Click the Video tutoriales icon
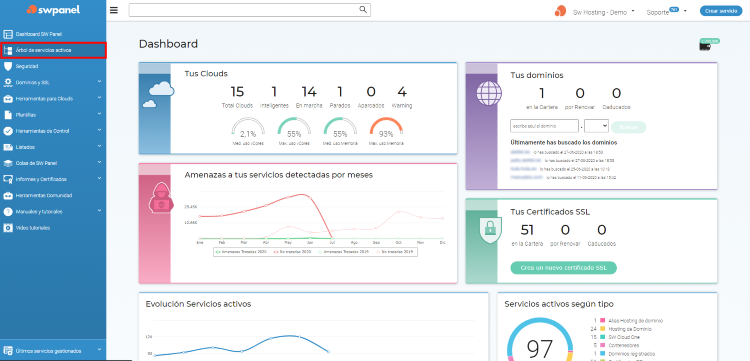 pyautogui.click(x=8, y=228)
